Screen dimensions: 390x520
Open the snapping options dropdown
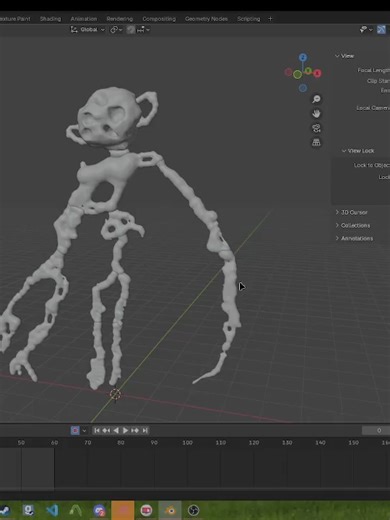click(143, 30)
